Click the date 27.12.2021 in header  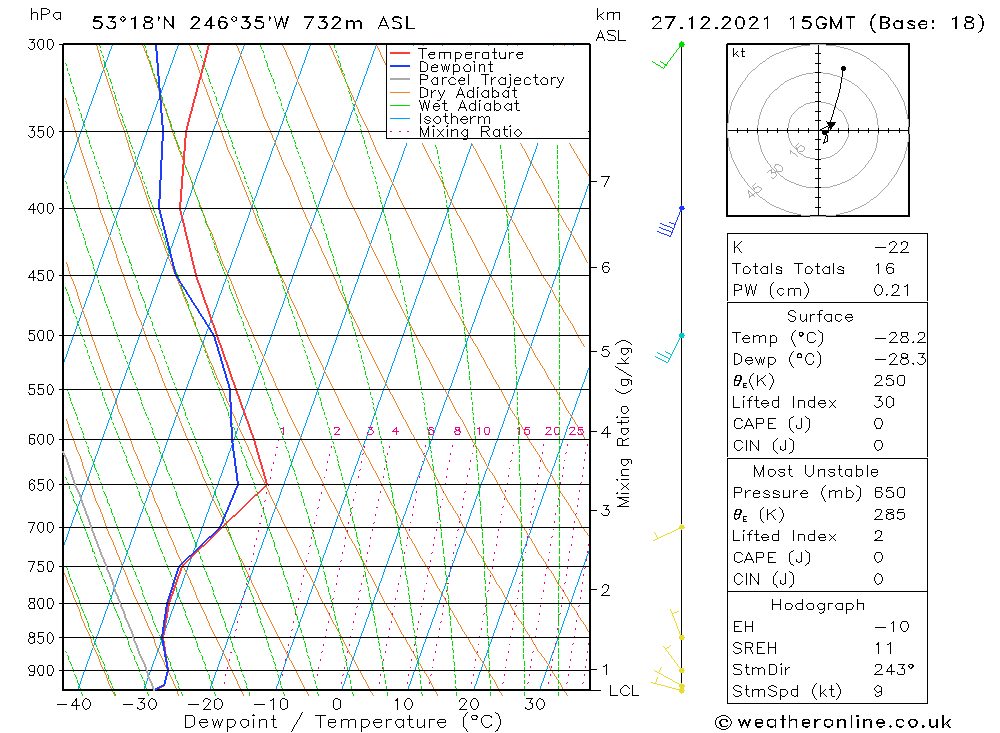710,23
